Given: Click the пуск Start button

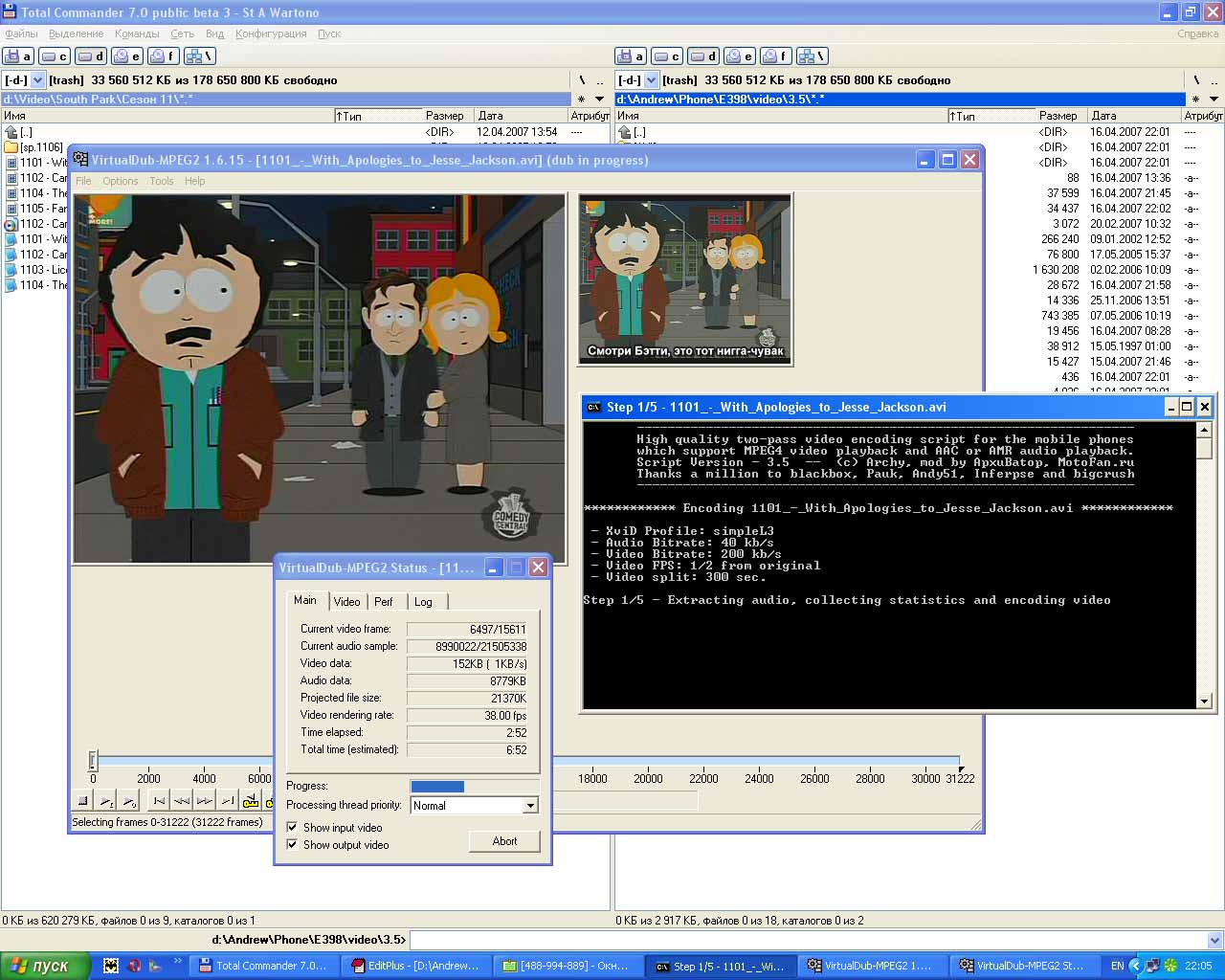Looking at the screenshot, I should point(45,966).
